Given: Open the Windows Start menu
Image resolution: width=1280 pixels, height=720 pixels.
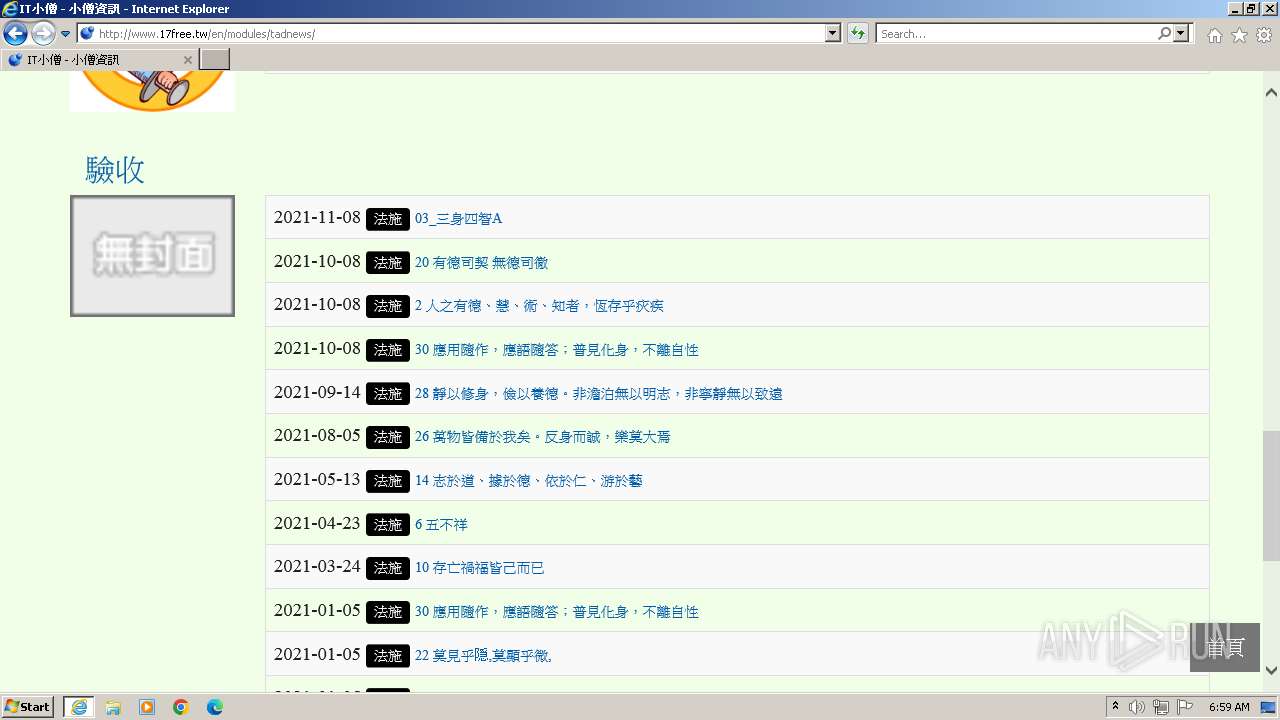Looking at the screenshot, I should (28, 706).
